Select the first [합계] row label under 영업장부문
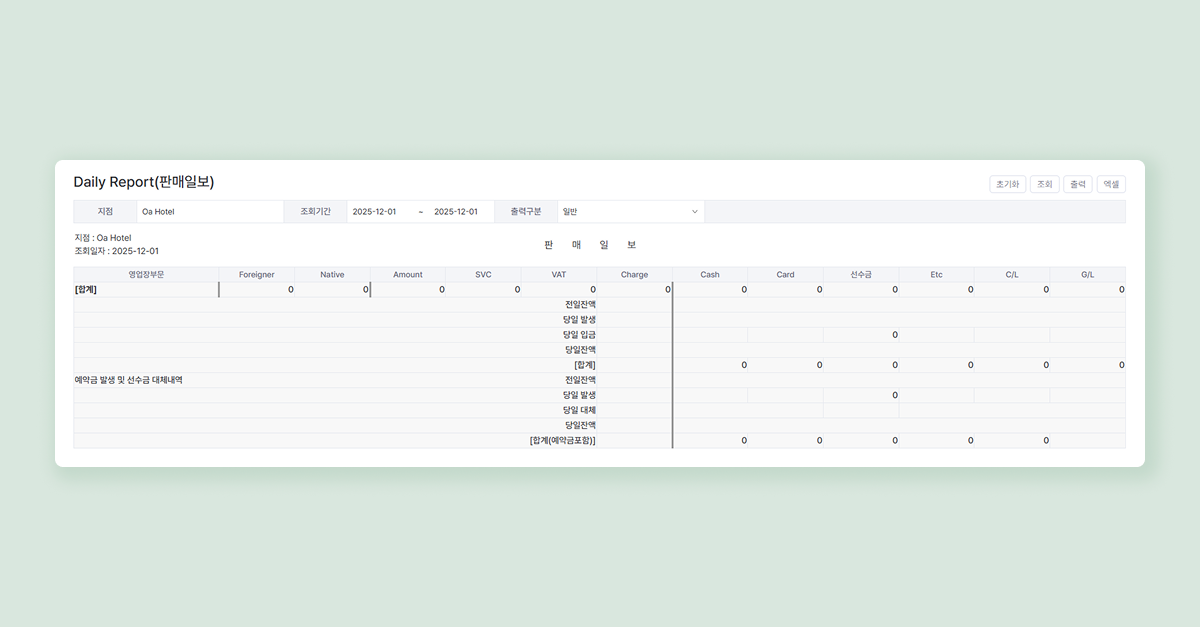The width and height of the screenshot is (1200, 627). pos(86,289)
